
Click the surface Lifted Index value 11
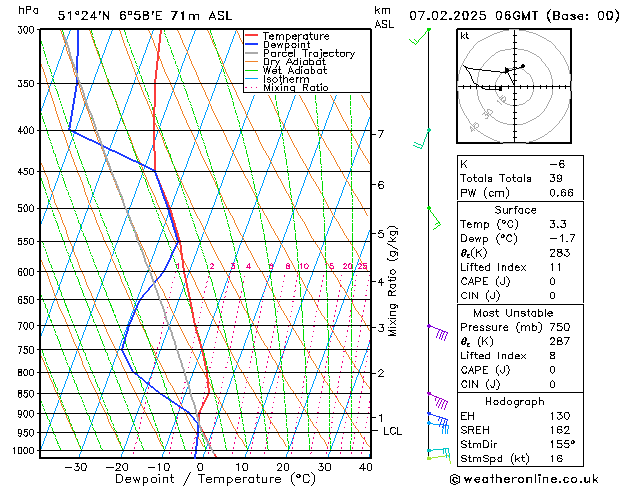(556, 267)
